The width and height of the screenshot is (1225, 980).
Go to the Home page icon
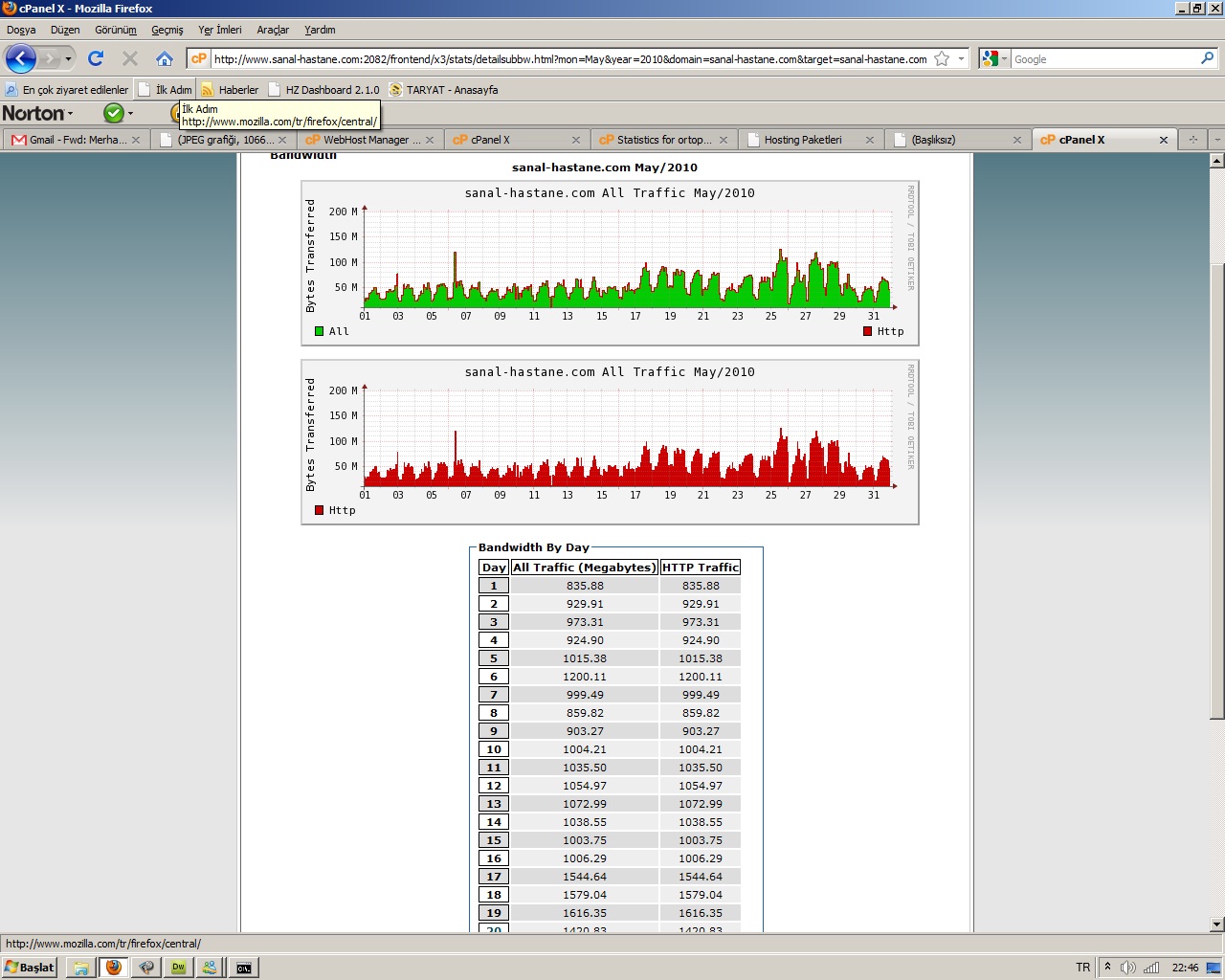click(x=165, y=58)
